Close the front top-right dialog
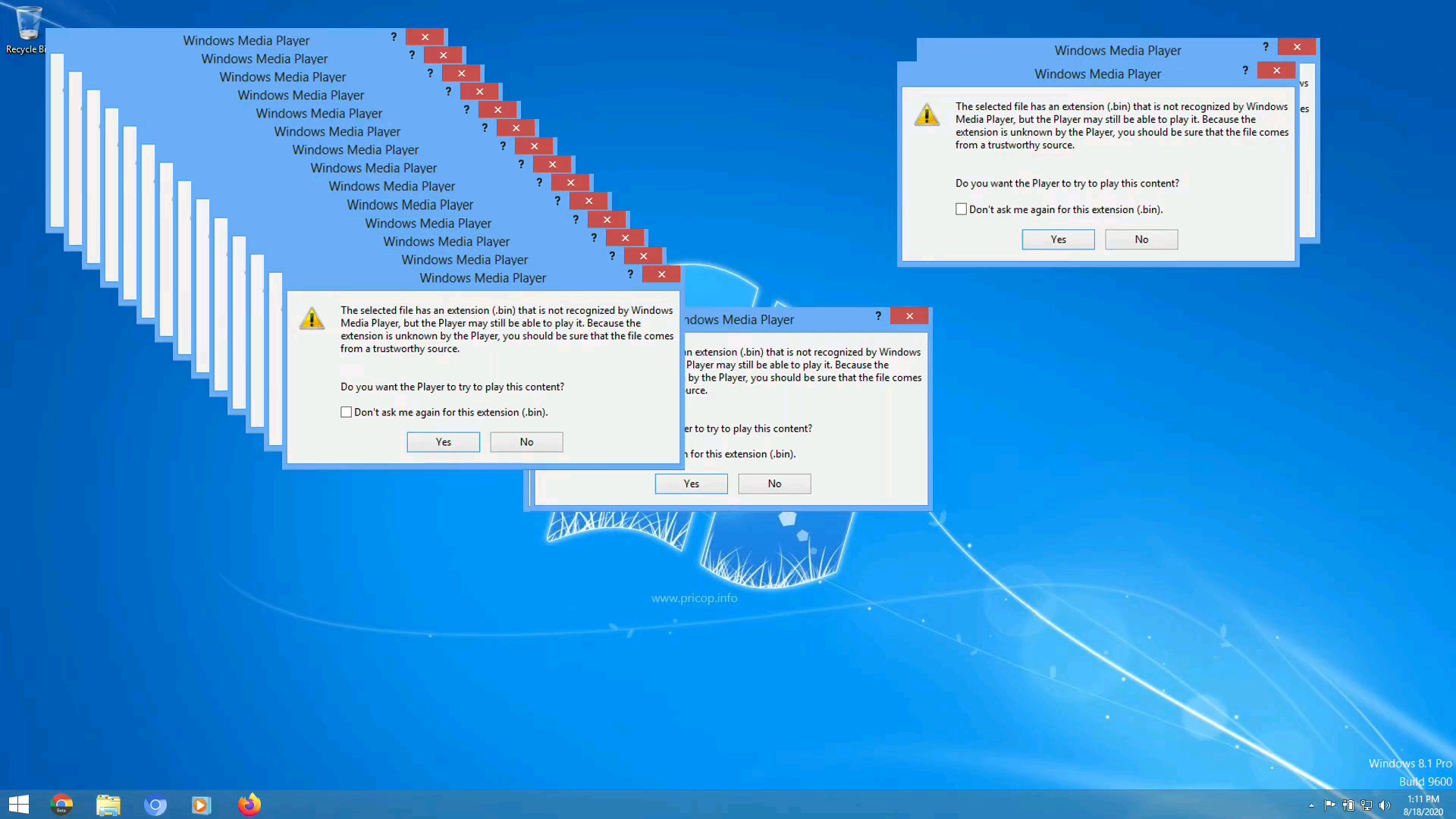The image size is (1456, 819). coord(1276,71)
